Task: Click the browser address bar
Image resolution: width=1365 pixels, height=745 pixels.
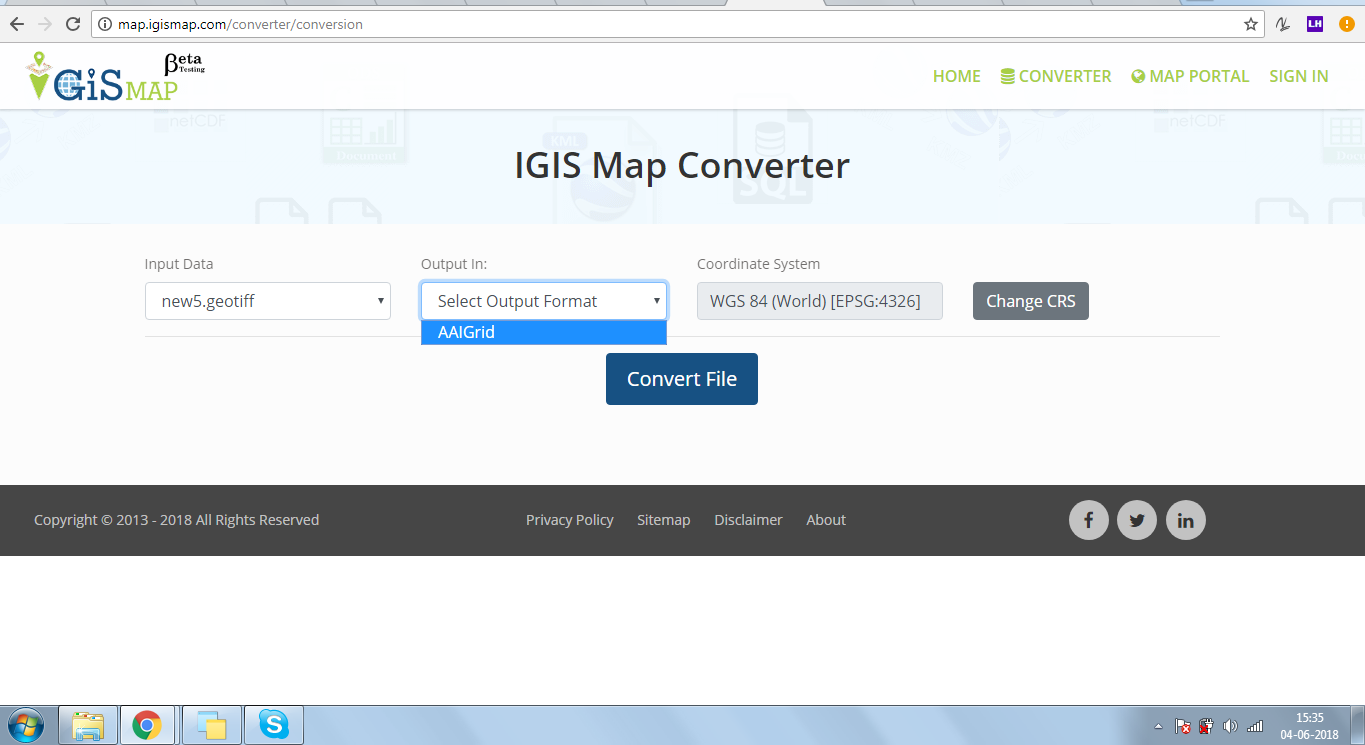Action: click(x=680, y=24)
